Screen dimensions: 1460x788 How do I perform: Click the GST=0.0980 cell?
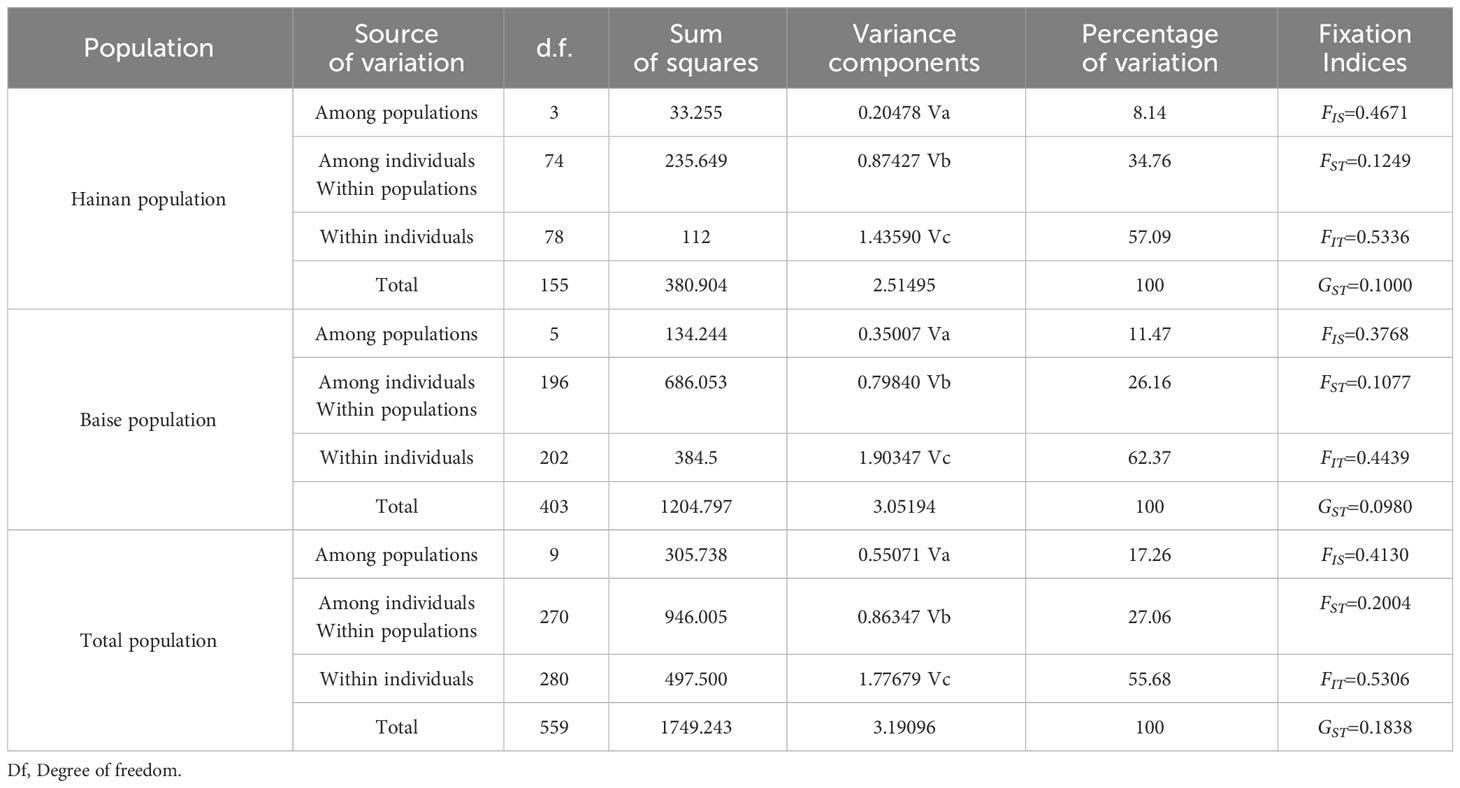point(1364,506)
